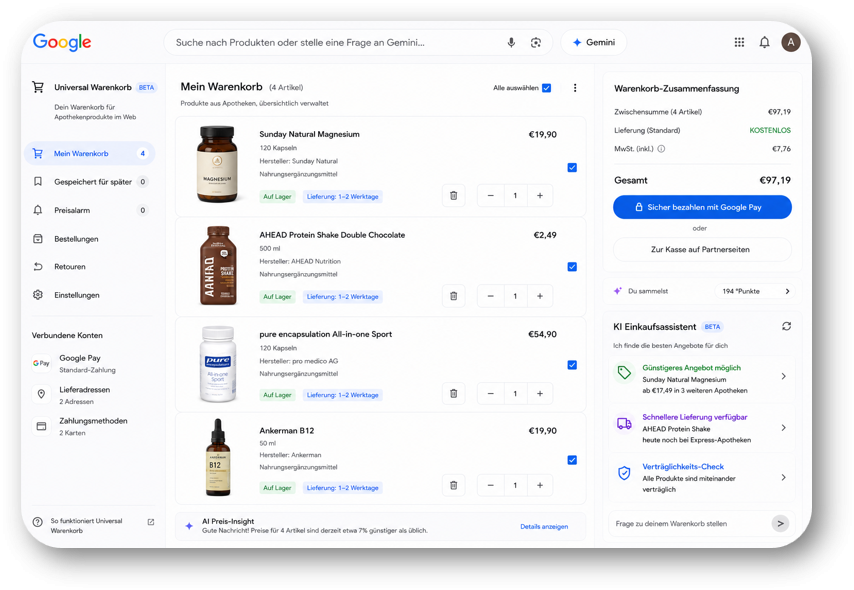This screenshot has width=854, height=590.
Task: Expand Schnellere Lieferung verfügbar chevron
Action: click(x=783, y=428)
